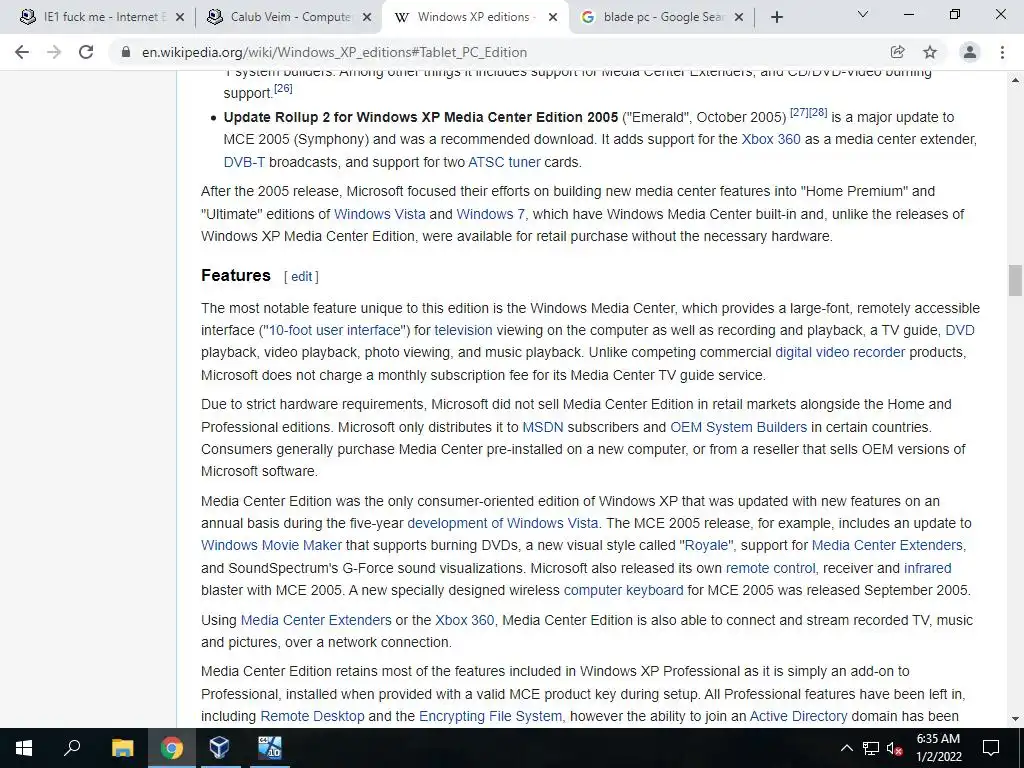The height and width of the screenshot is (768, 1024).
Task: Open the 'ATSC tuner' link
Action: pyautogui.click(x=504, y=162)
